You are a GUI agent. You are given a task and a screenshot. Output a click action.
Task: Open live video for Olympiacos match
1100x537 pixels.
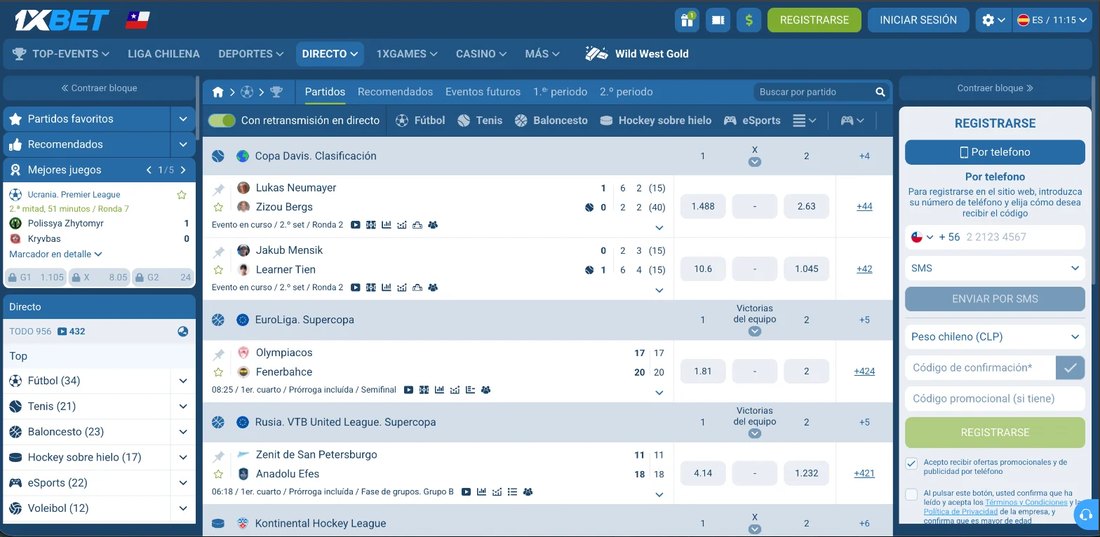tap(408, 390)
